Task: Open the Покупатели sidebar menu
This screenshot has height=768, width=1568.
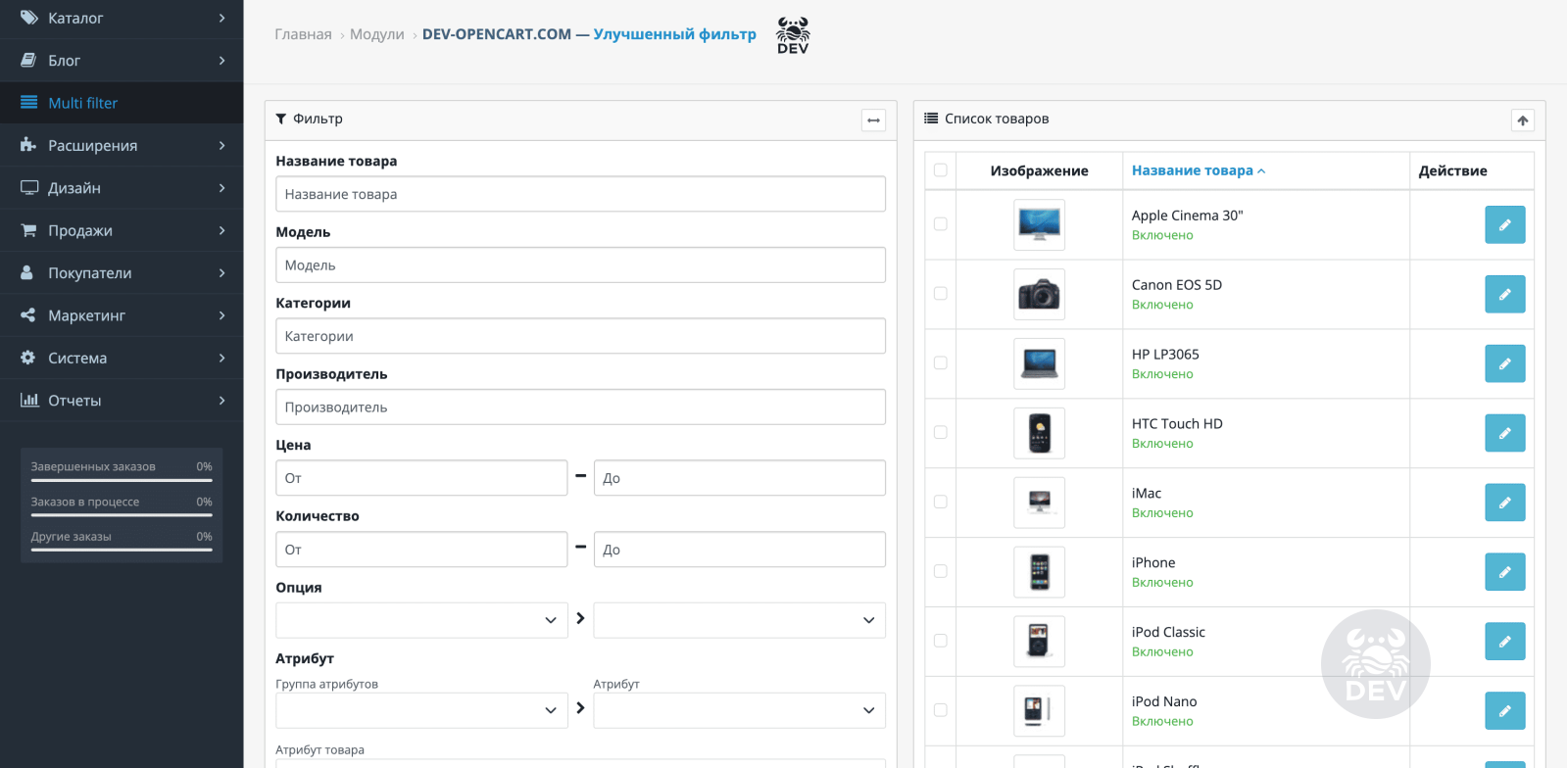Action: tap(122, 272)
